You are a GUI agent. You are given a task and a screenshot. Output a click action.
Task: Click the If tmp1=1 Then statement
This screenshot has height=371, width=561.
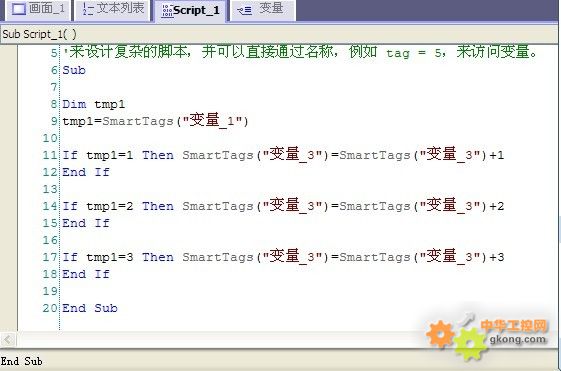[x=283, y=155]
